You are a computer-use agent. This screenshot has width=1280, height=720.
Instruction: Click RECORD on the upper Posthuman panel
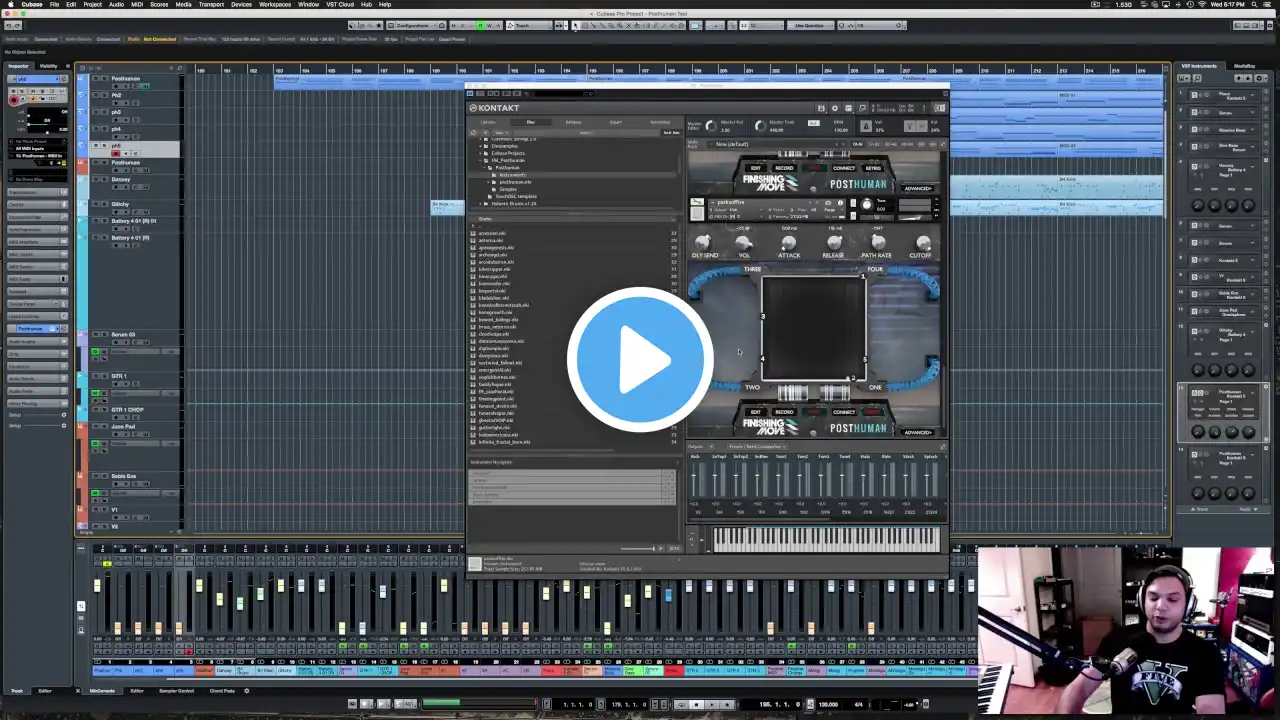pos(785,168)
